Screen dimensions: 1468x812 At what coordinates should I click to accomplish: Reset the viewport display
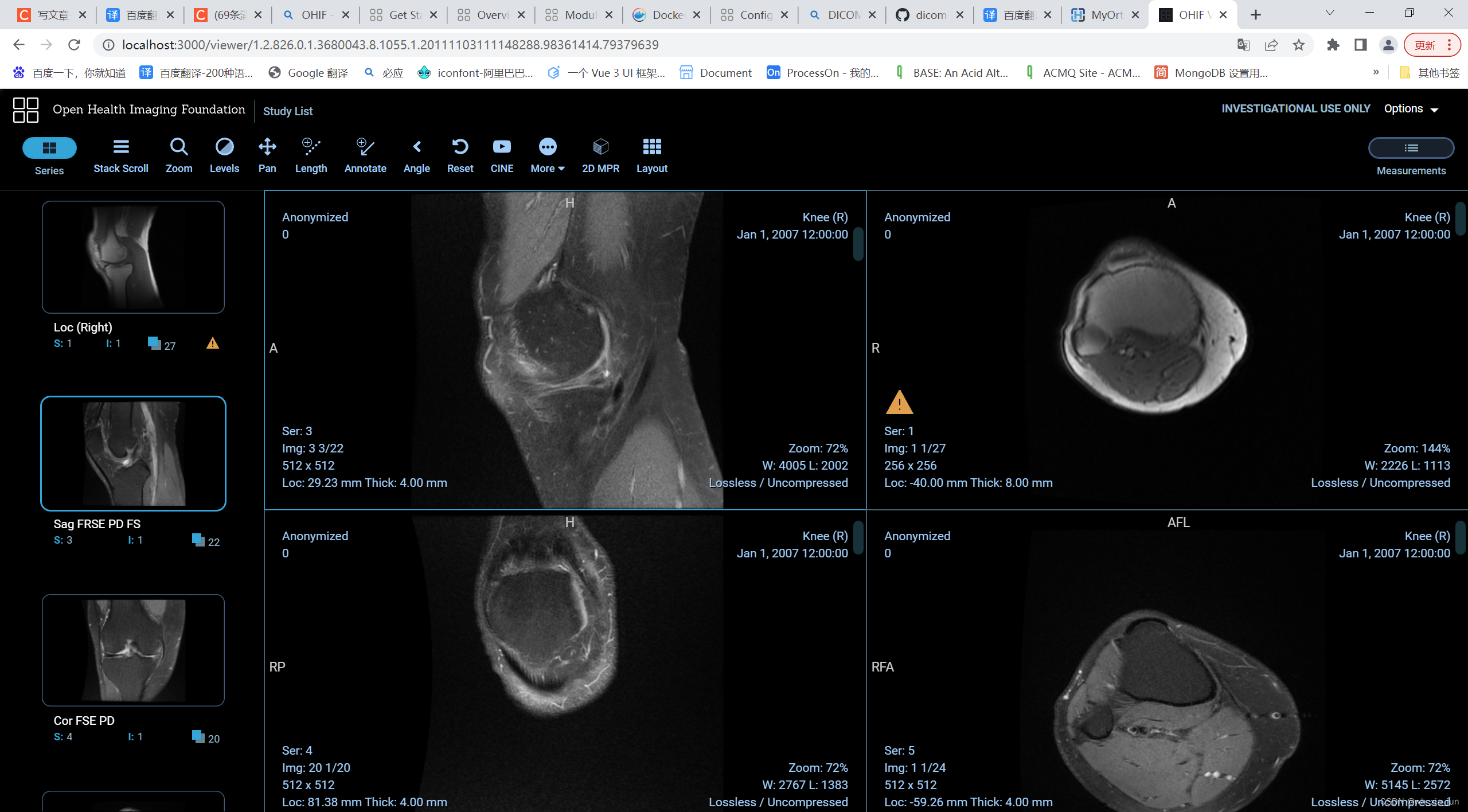(460, 154)
